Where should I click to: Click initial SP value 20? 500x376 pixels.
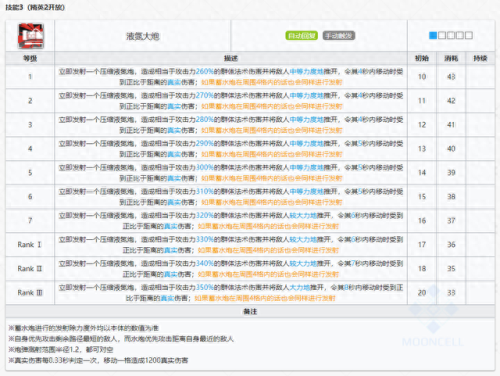(422, 293)
